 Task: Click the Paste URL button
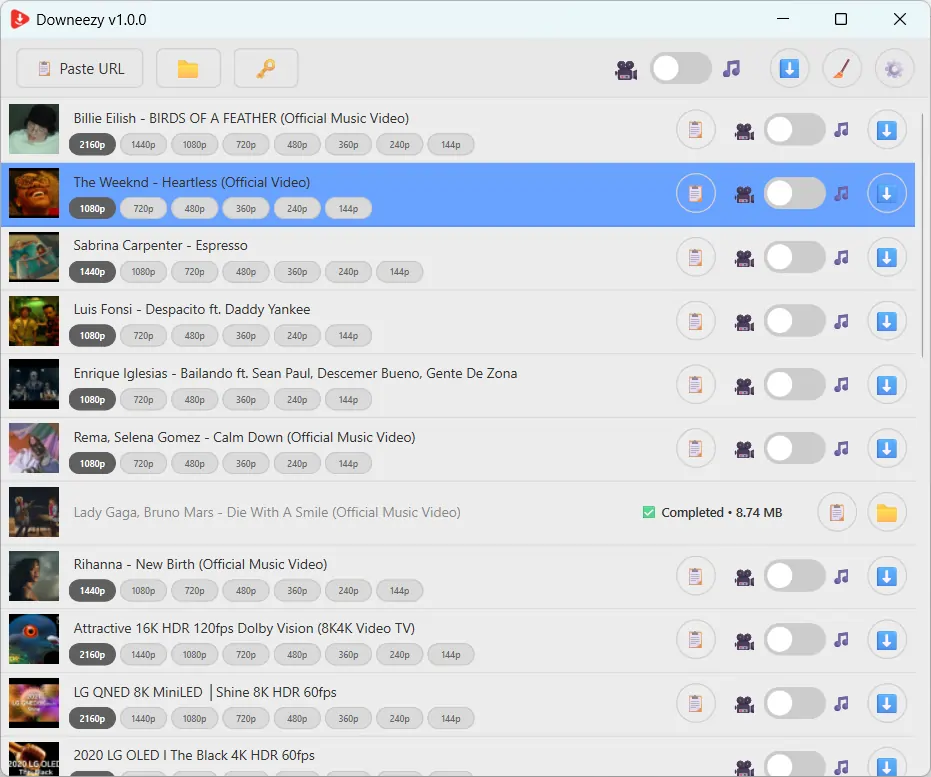(x=80, y=69)
